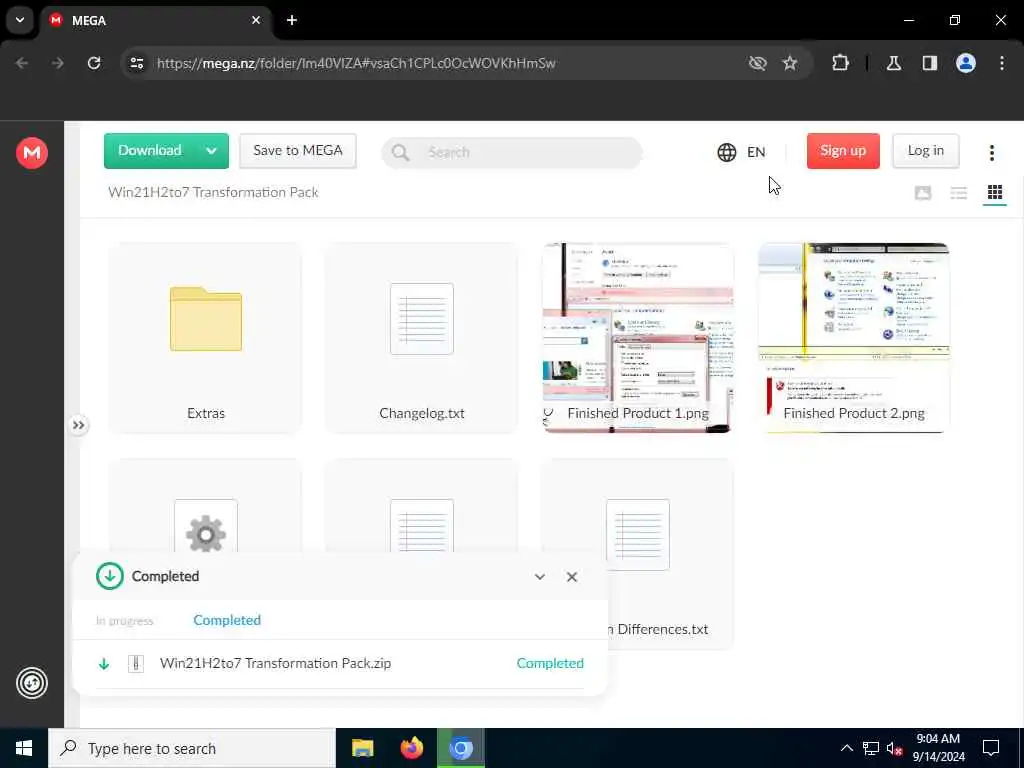
Task: Open the browser tab search dropdown
Action: (20, 20)
